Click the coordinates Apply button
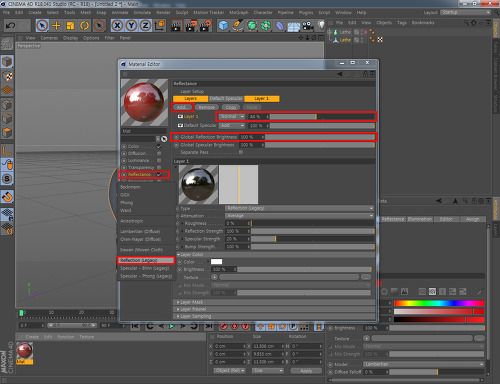This screenshot has height=384, width=500. [x=306, y=371]
